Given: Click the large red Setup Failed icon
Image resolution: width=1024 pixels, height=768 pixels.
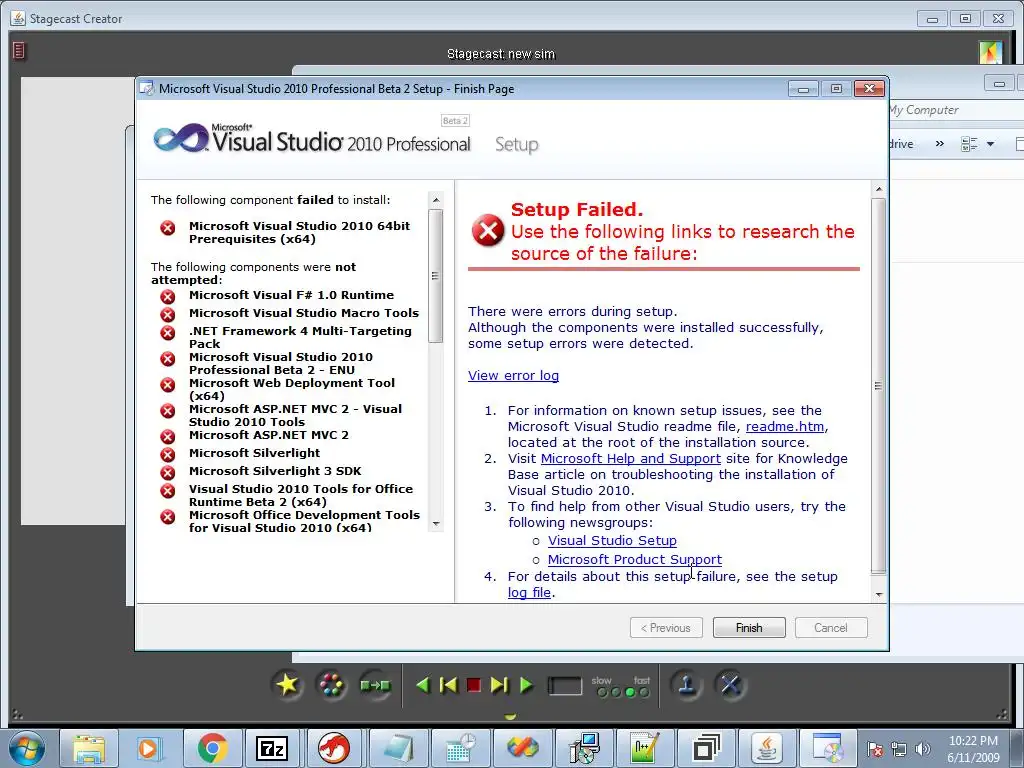Looking at the screenshot, I should coord(488,231).
